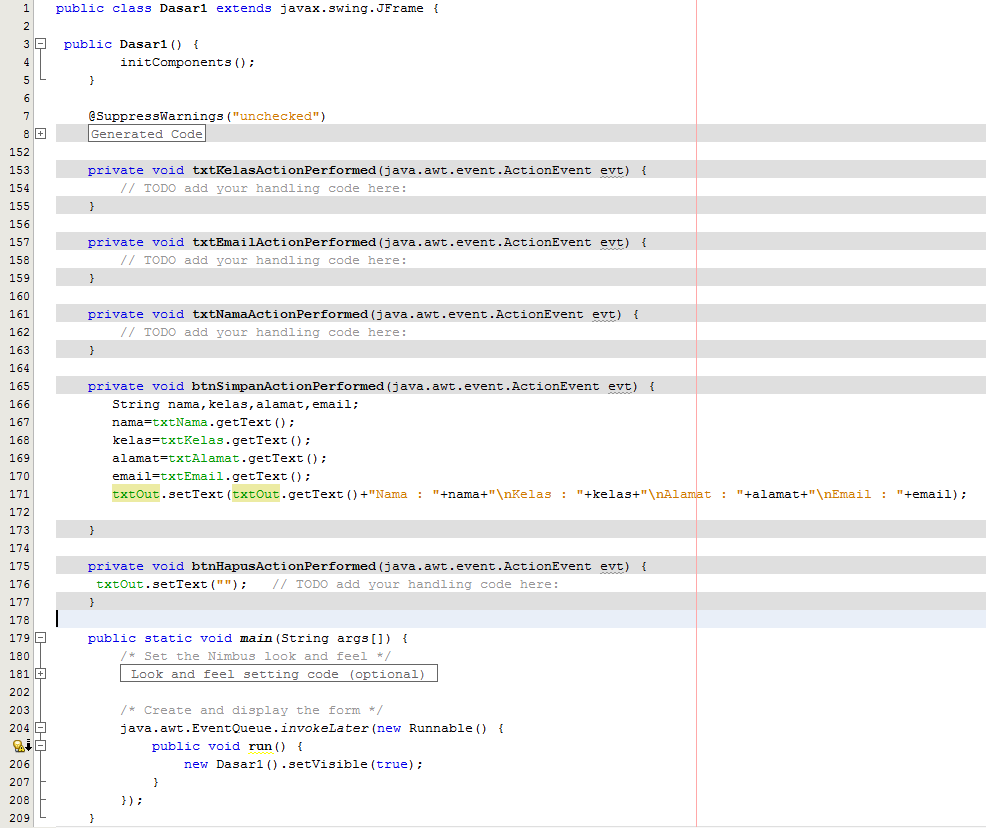The width and height of the screenshot is (986, 828).
Task: Click txtAlamat on line 169
Action: [204, 458]
